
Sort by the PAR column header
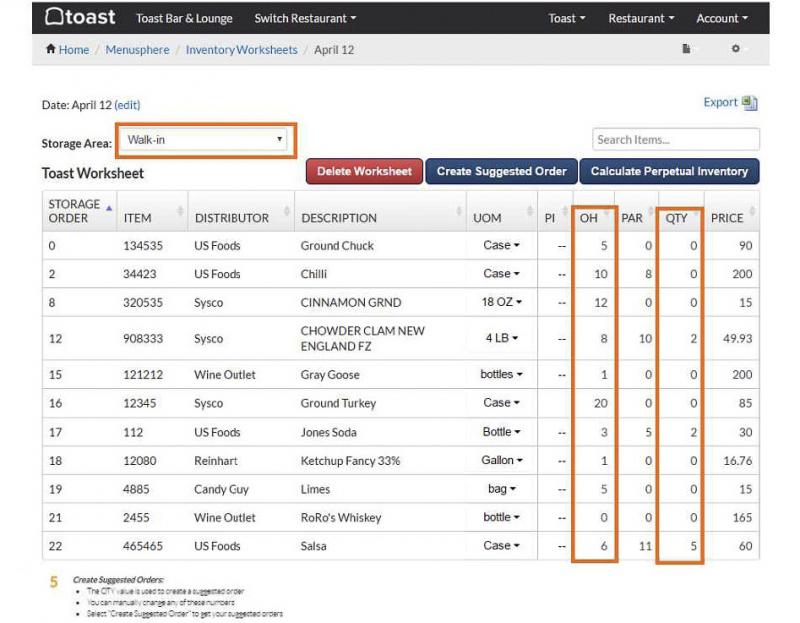coord(636,211)
